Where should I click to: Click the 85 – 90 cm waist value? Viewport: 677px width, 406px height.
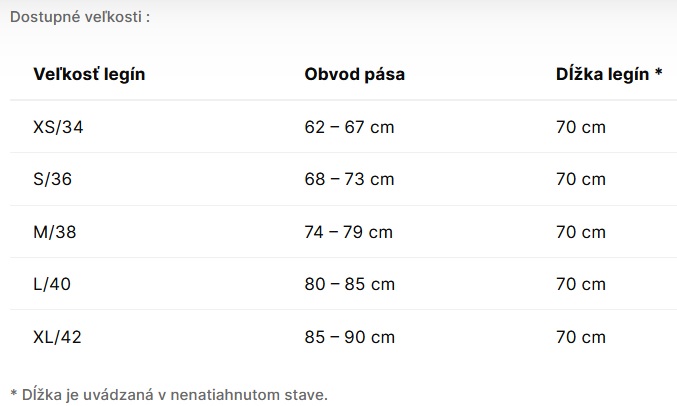349,337
